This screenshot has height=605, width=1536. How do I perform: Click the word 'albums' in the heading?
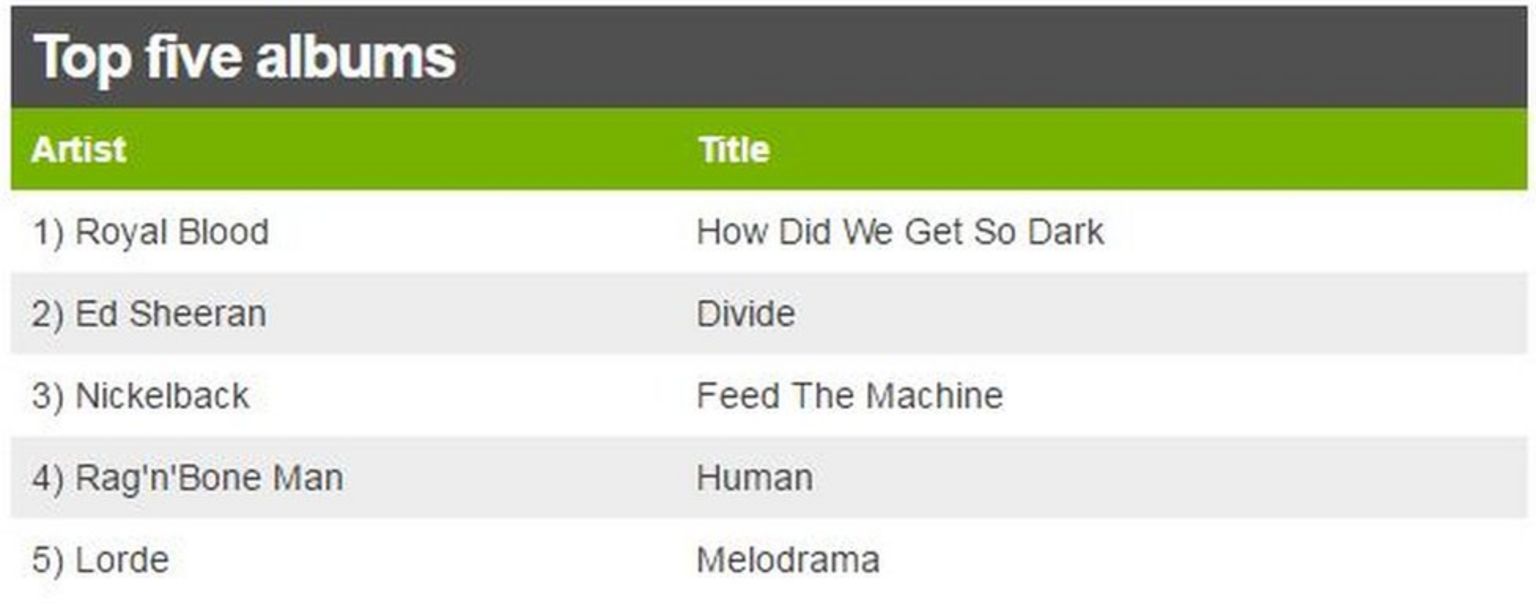[355, 57]
